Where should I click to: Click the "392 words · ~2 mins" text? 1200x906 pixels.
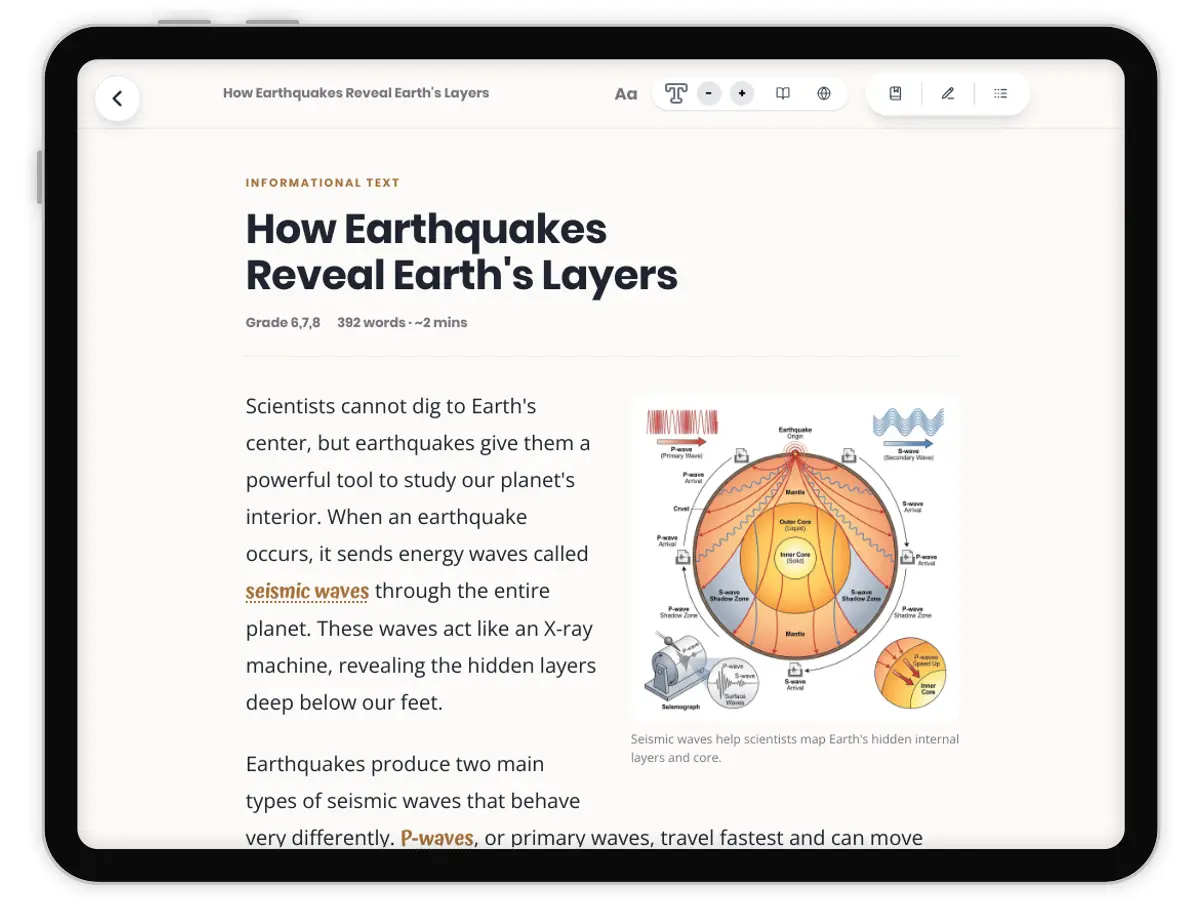click(402, 323)
